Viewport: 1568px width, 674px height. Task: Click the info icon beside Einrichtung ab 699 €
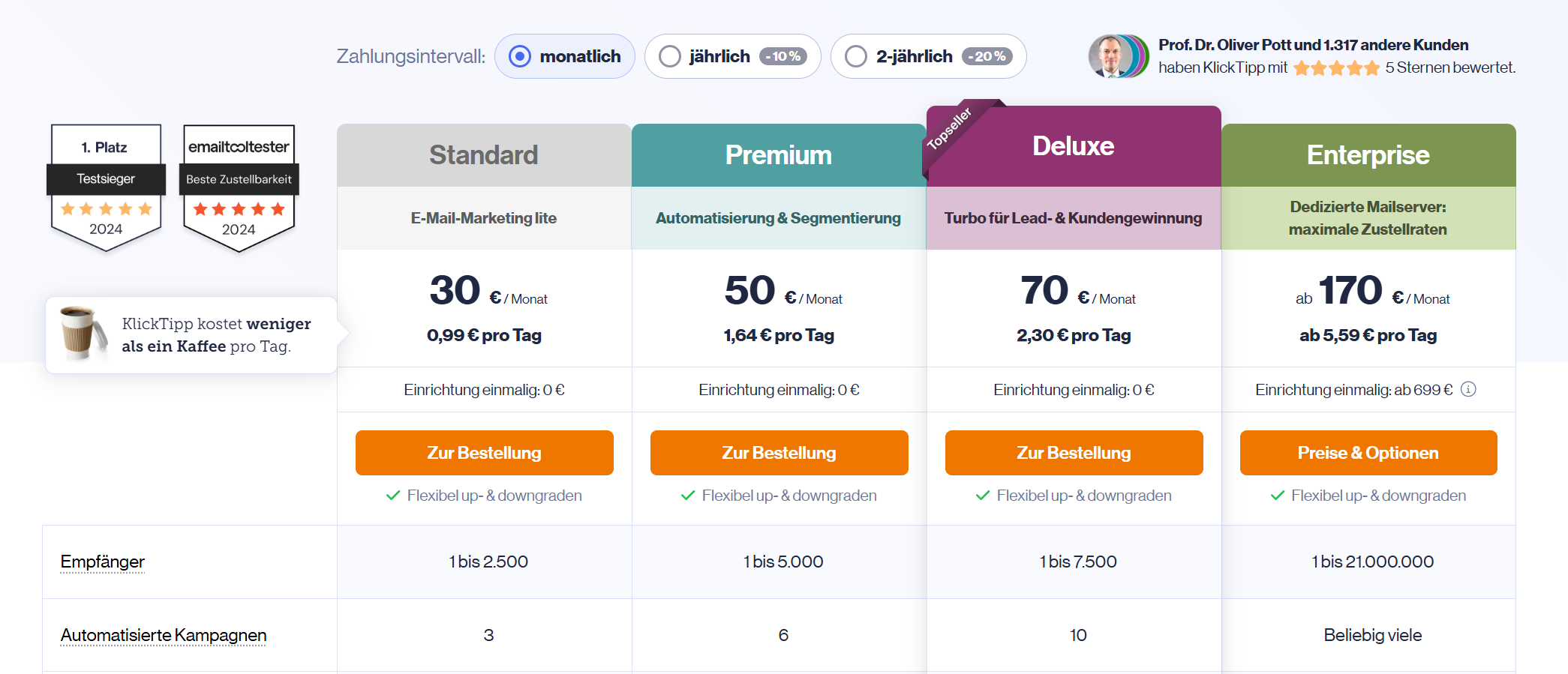(1468, 389)
